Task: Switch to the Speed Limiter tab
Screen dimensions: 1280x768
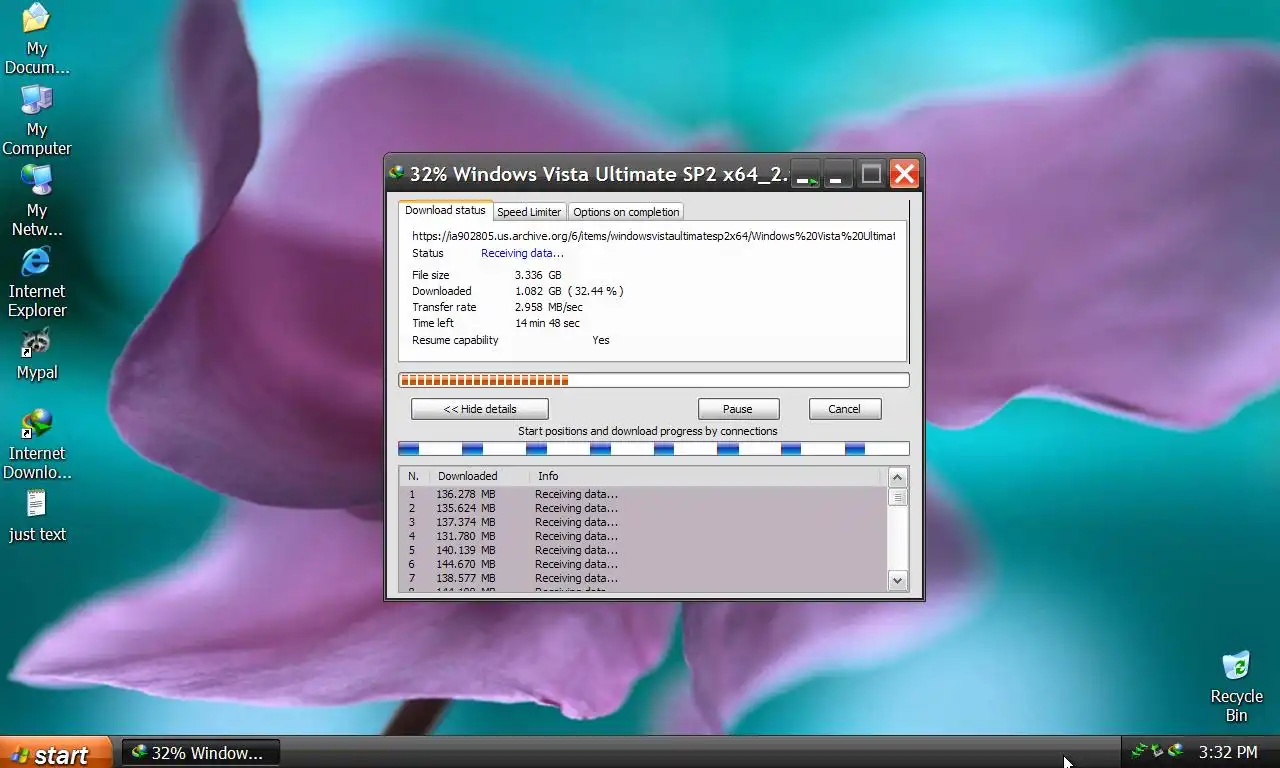Action: coord(529,212)
